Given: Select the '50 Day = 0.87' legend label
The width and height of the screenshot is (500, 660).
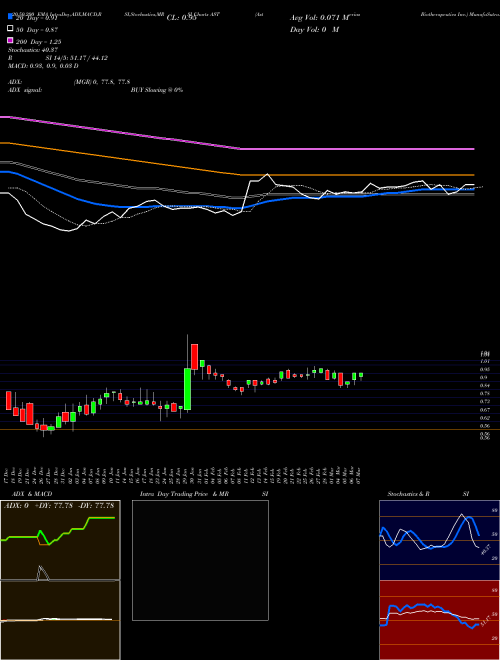Looking at the screenshot, I should 37,30.
